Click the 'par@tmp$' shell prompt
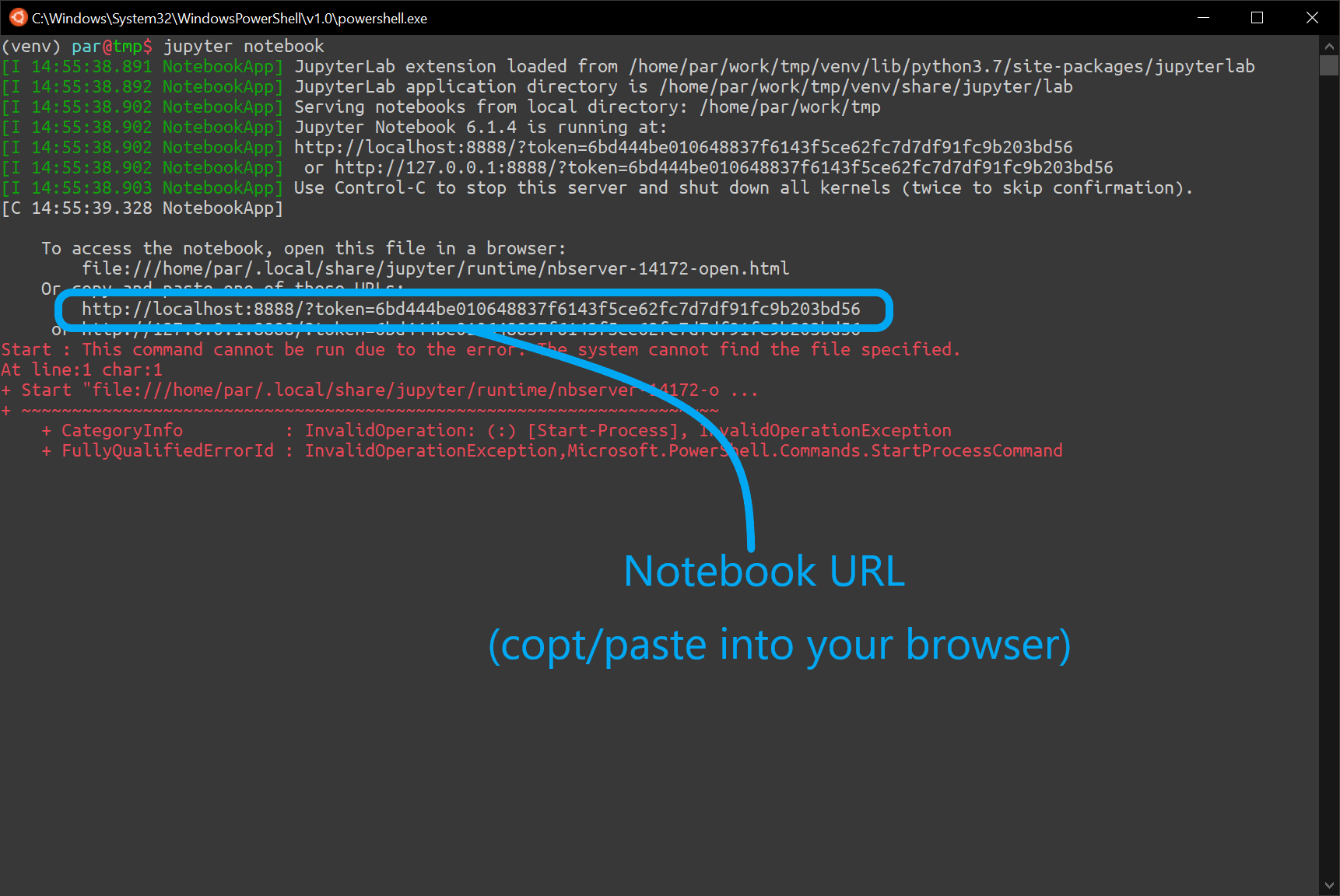The image size is (1340, 896). (112, 47)
